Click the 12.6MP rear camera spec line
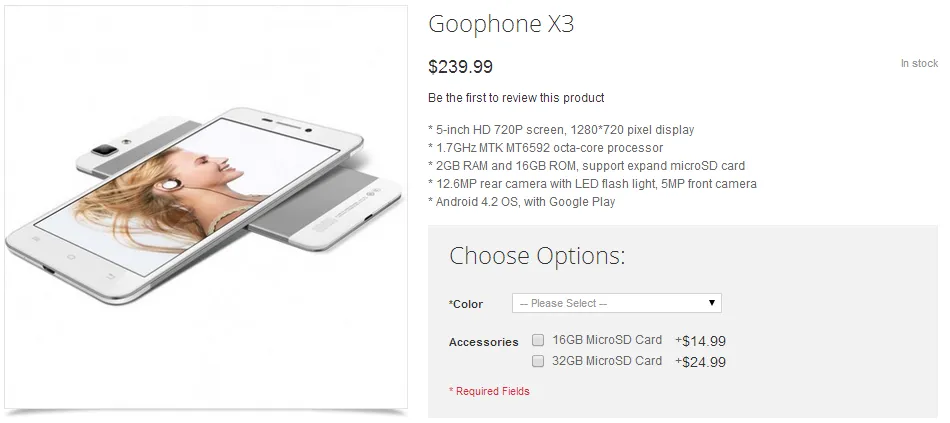This screenshot has height=423, width=950. point(592,184)
